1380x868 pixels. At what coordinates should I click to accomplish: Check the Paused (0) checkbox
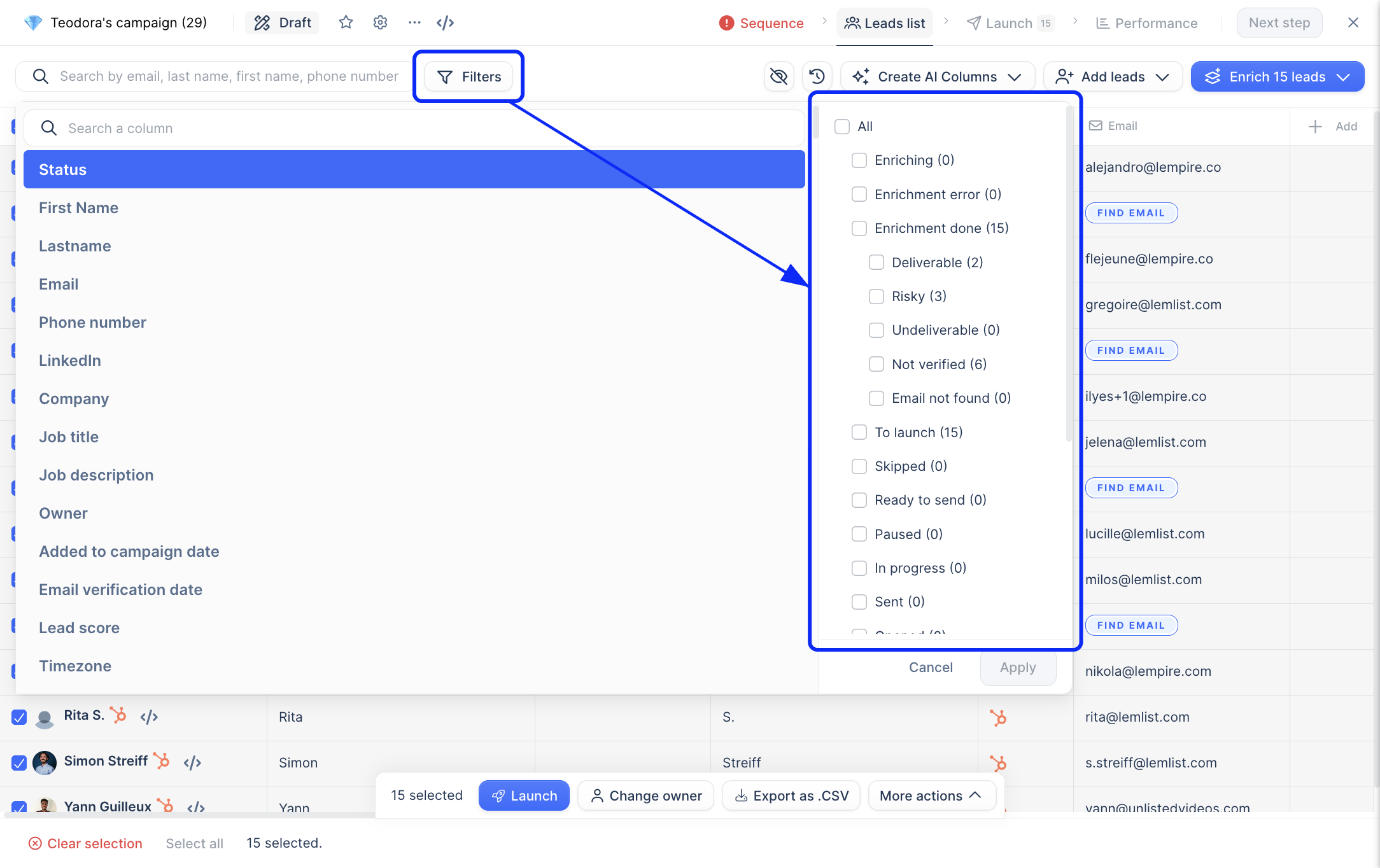pyautogui.click(x=859, y=534)
